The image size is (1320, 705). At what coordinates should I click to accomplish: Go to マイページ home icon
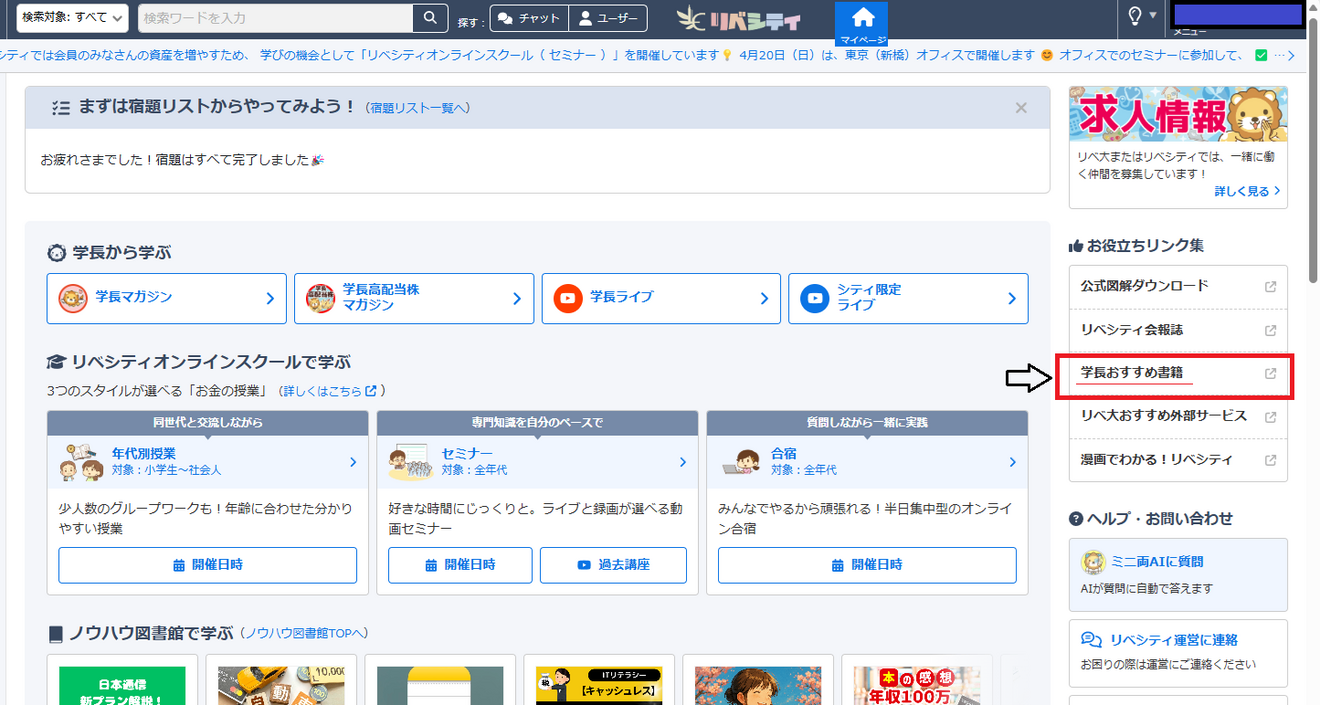click(863, 22)
